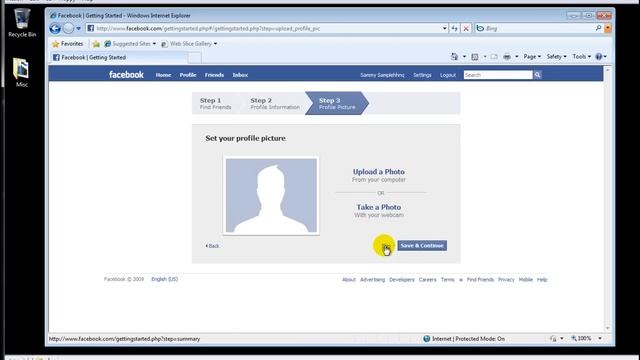Image resolution: width=640 pixels, height=360 pixels.
Task: Select the Misc folder on desktop
Action: click(22, 73)
